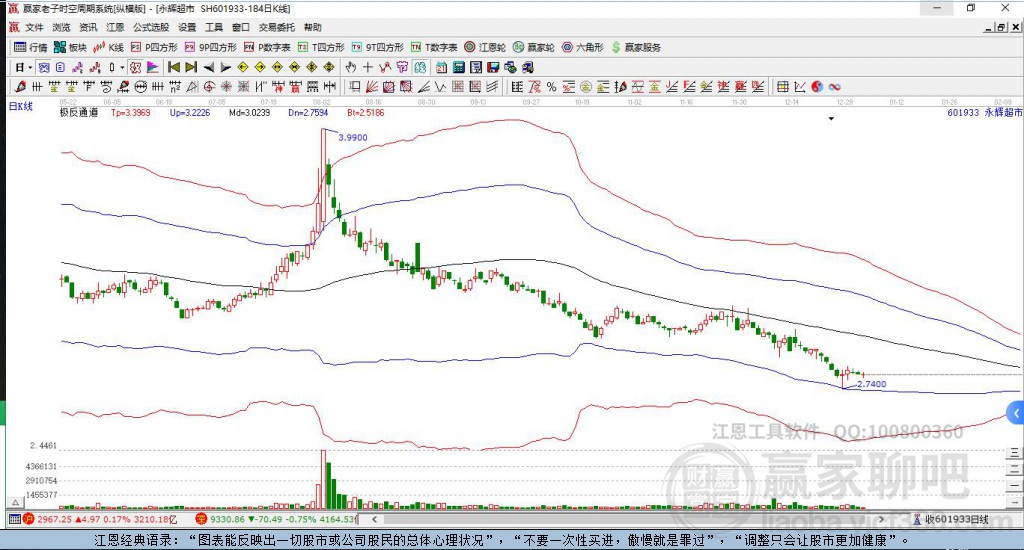Open the 交易委托 menu
The width and height of the screenshot is (1024, 550).
[x=277, y=27]
